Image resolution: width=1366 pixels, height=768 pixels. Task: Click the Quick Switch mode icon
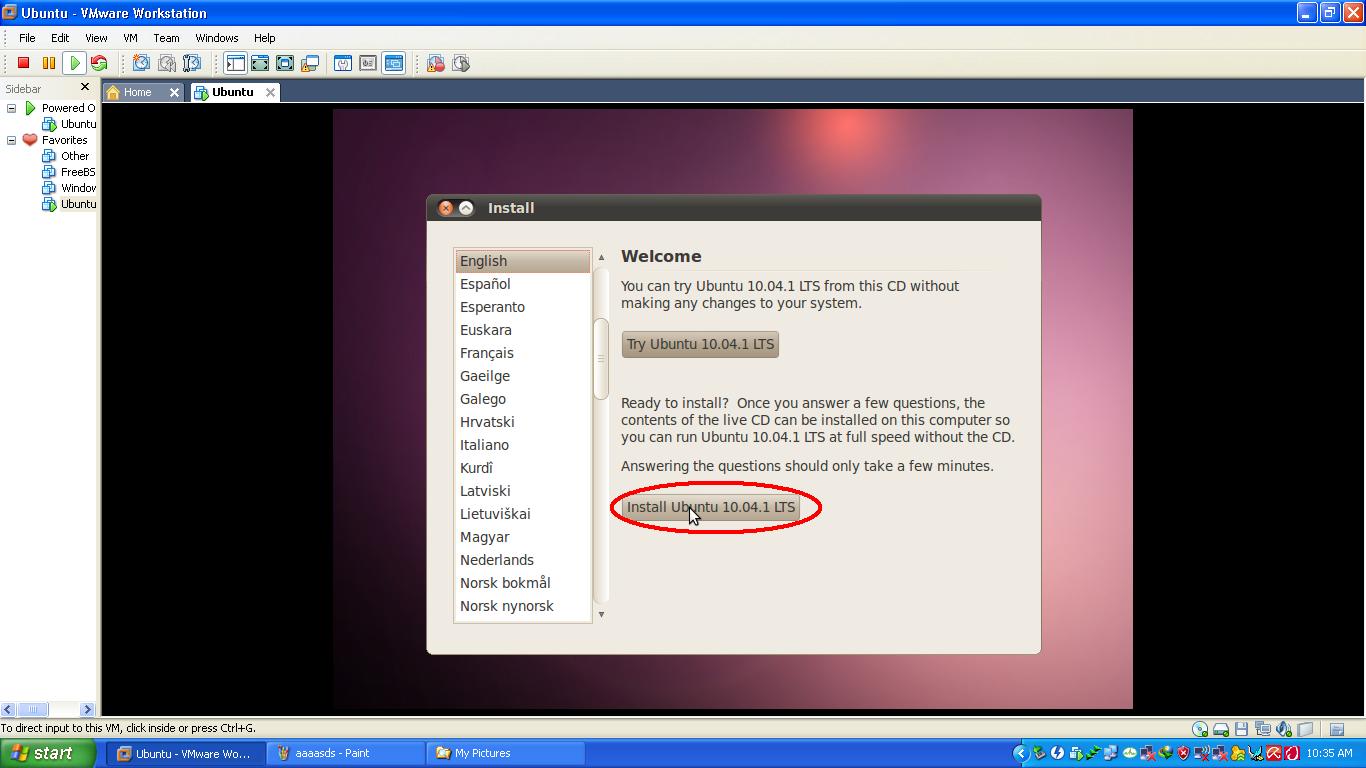pos(260,63)
